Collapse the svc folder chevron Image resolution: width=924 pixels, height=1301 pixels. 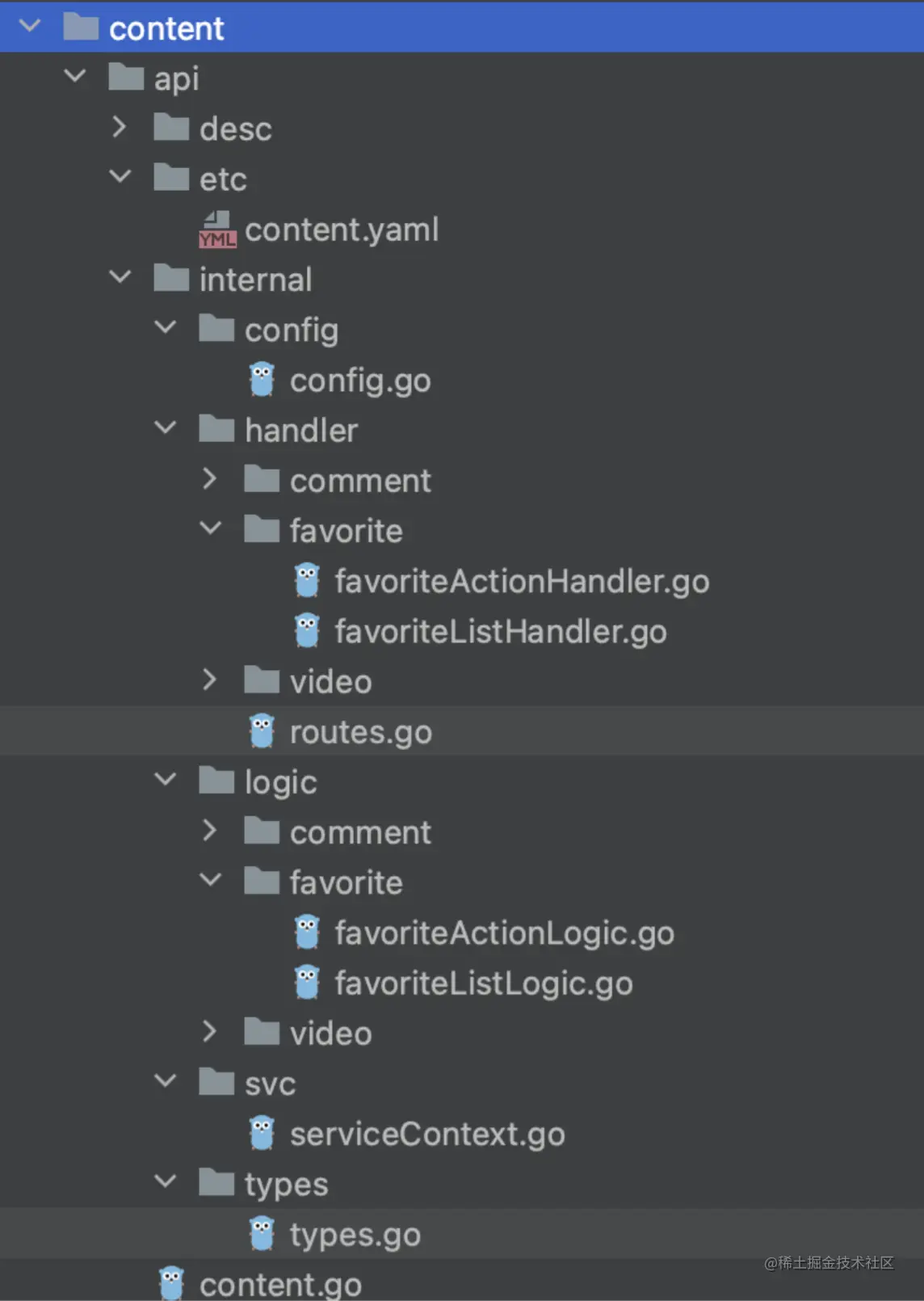tap(165, 1081)
